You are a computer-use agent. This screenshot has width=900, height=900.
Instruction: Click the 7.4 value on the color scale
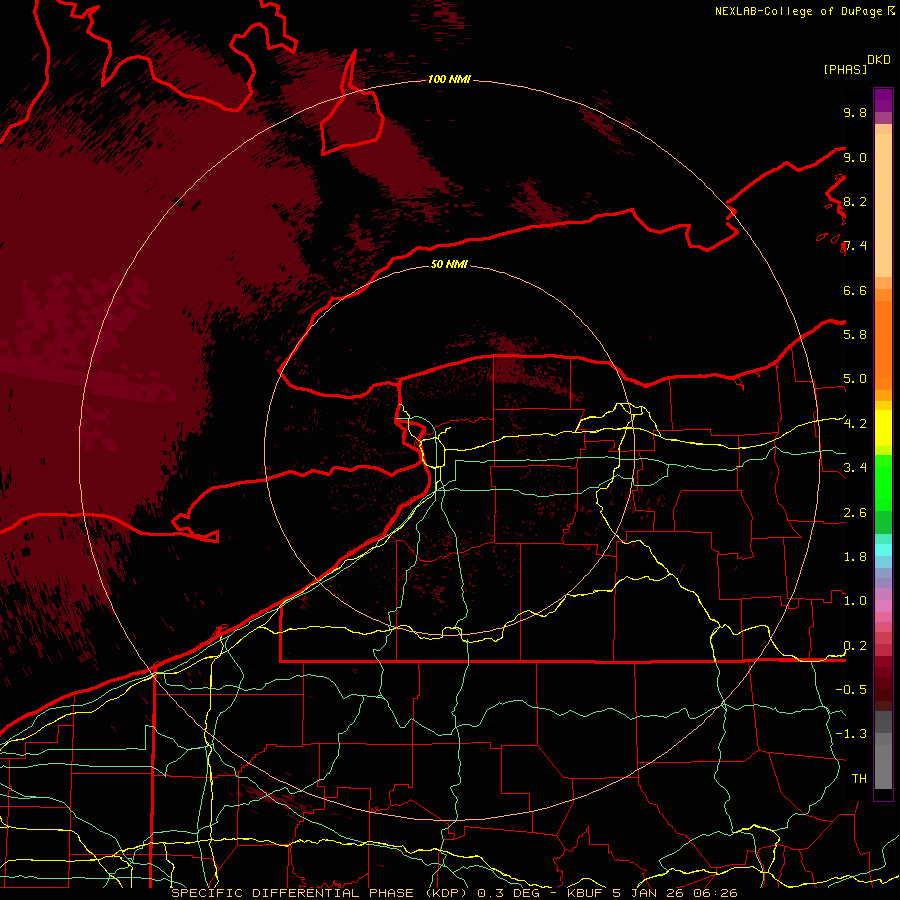click(855, 246)
